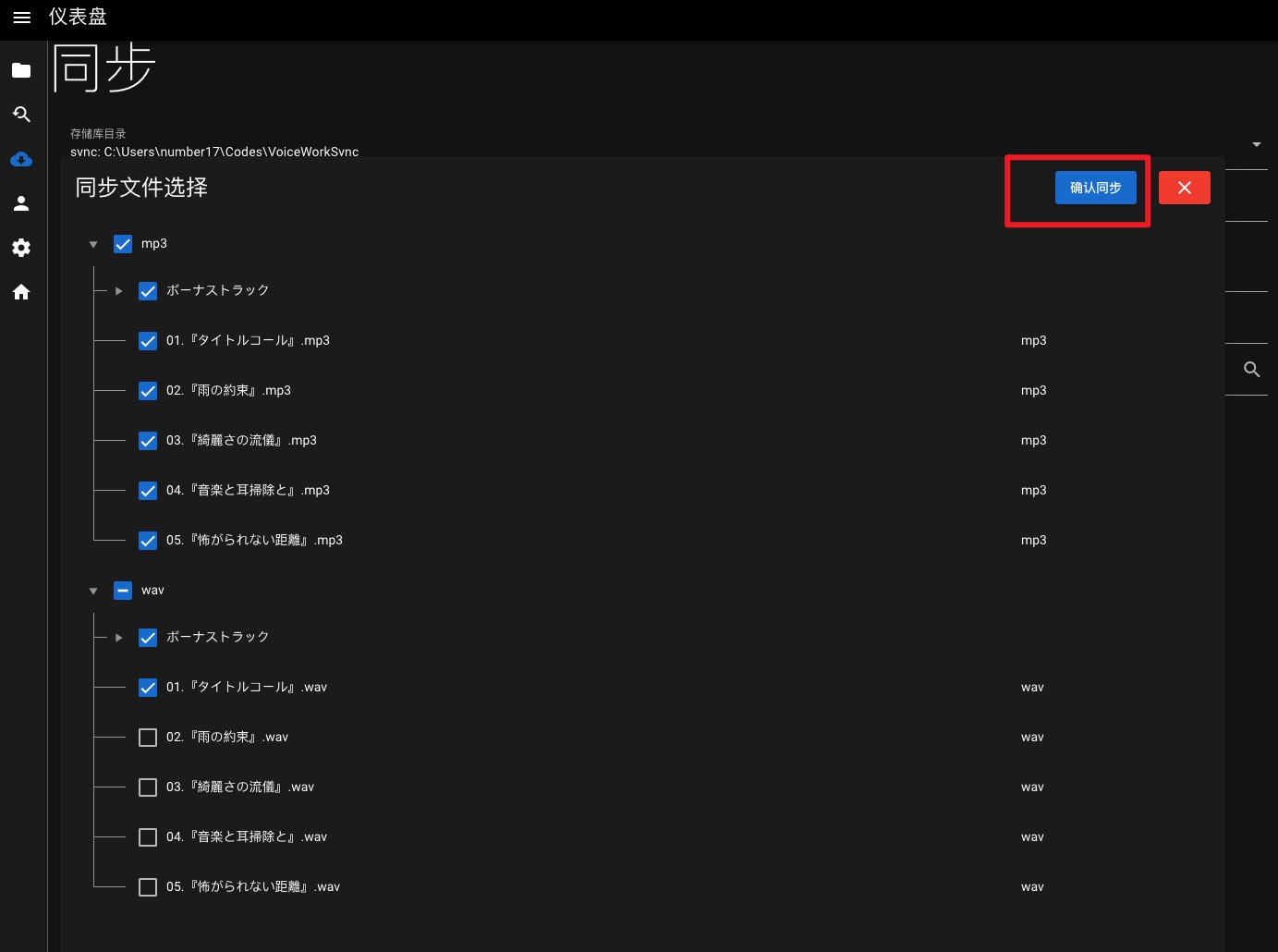1278x952 pixels.
Task: Uncheck 03.『綺麗さの流儀』.mp3 checkbox
Action: click(148, 441)
